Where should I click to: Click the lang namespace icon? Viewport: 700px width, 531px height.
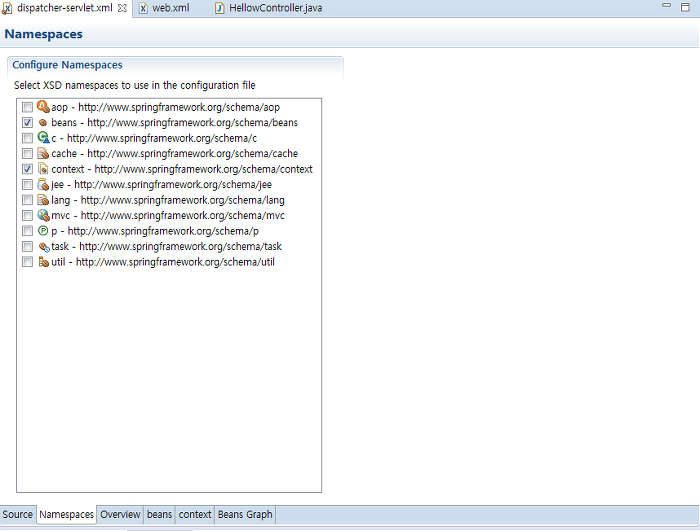[43, 200]
